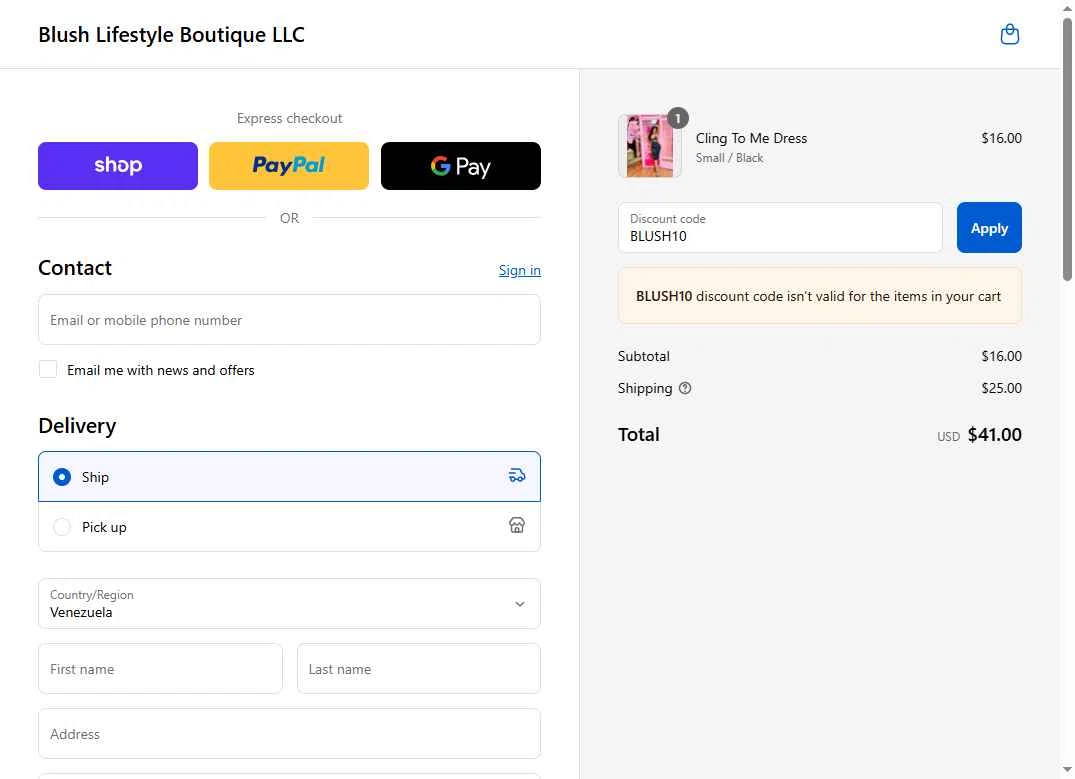Pay with Google Pay express button
Image resolution: width=1075 pixels, height=779 pixels.
click(461, 166)
